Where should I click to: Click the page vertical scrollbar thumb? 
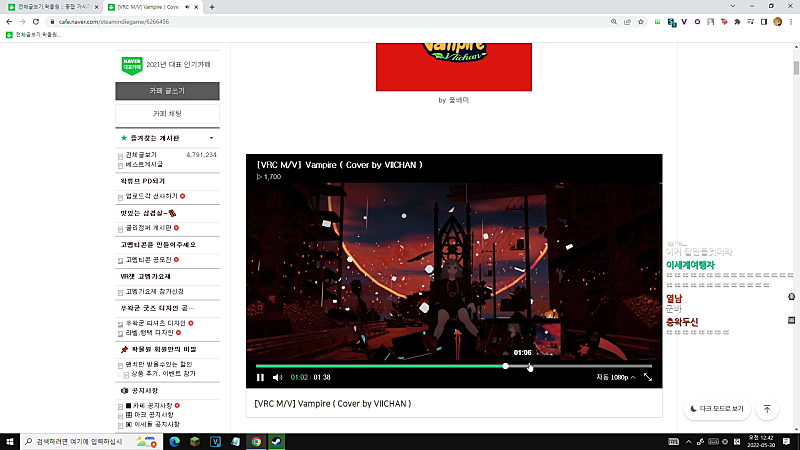point(796,68)
